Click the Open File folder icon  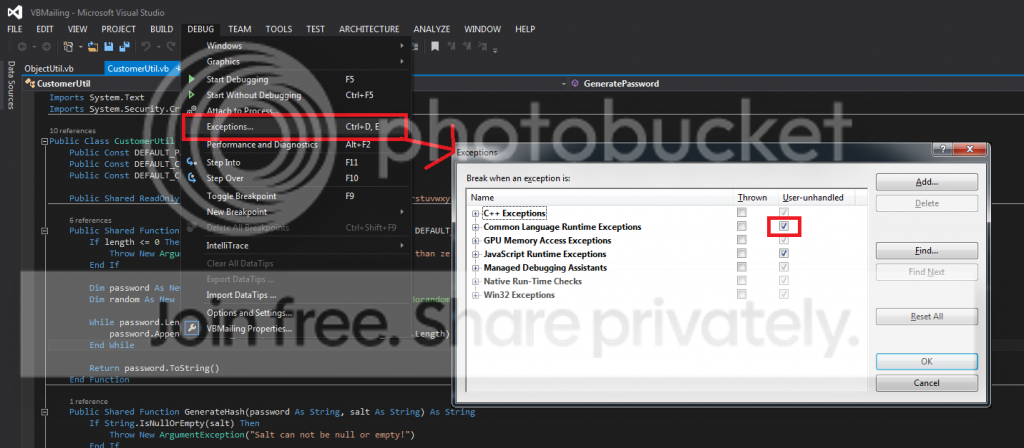93,46
